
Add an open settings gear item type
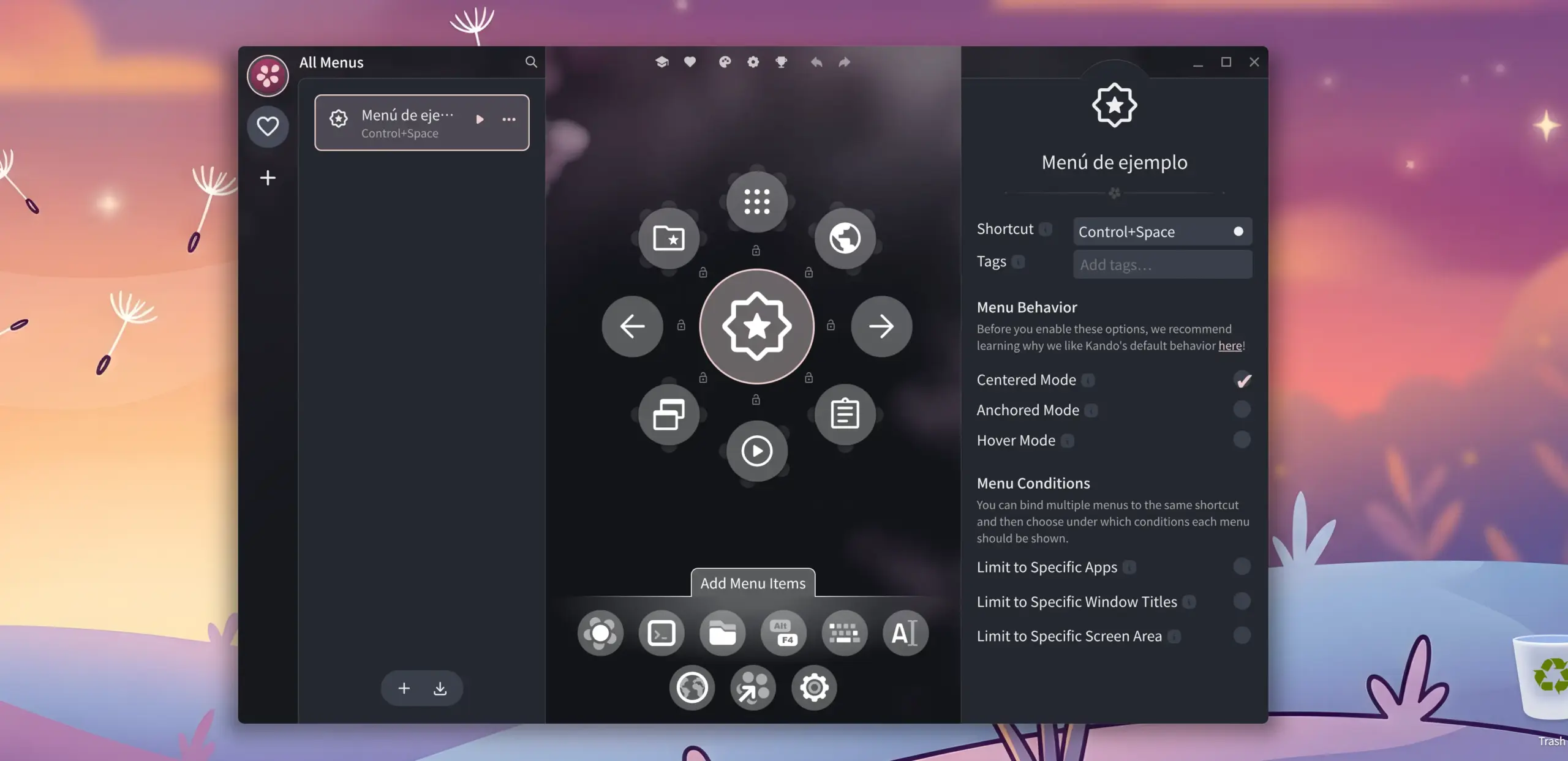coord(814,688)
